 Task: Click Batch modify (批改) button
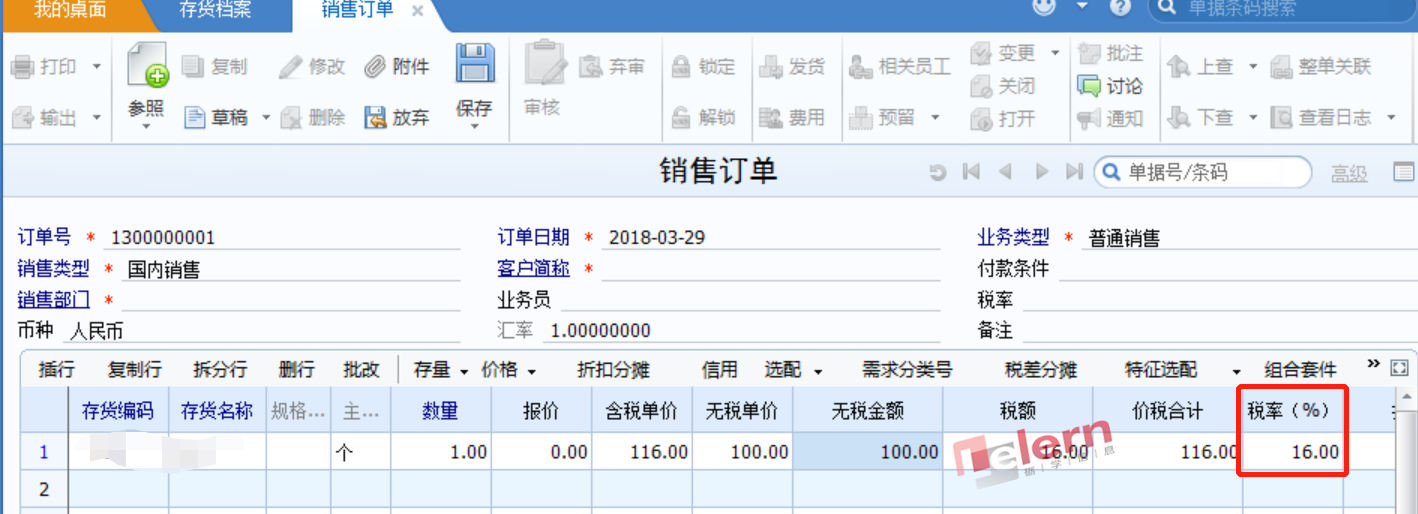click(x=361, y=369)
